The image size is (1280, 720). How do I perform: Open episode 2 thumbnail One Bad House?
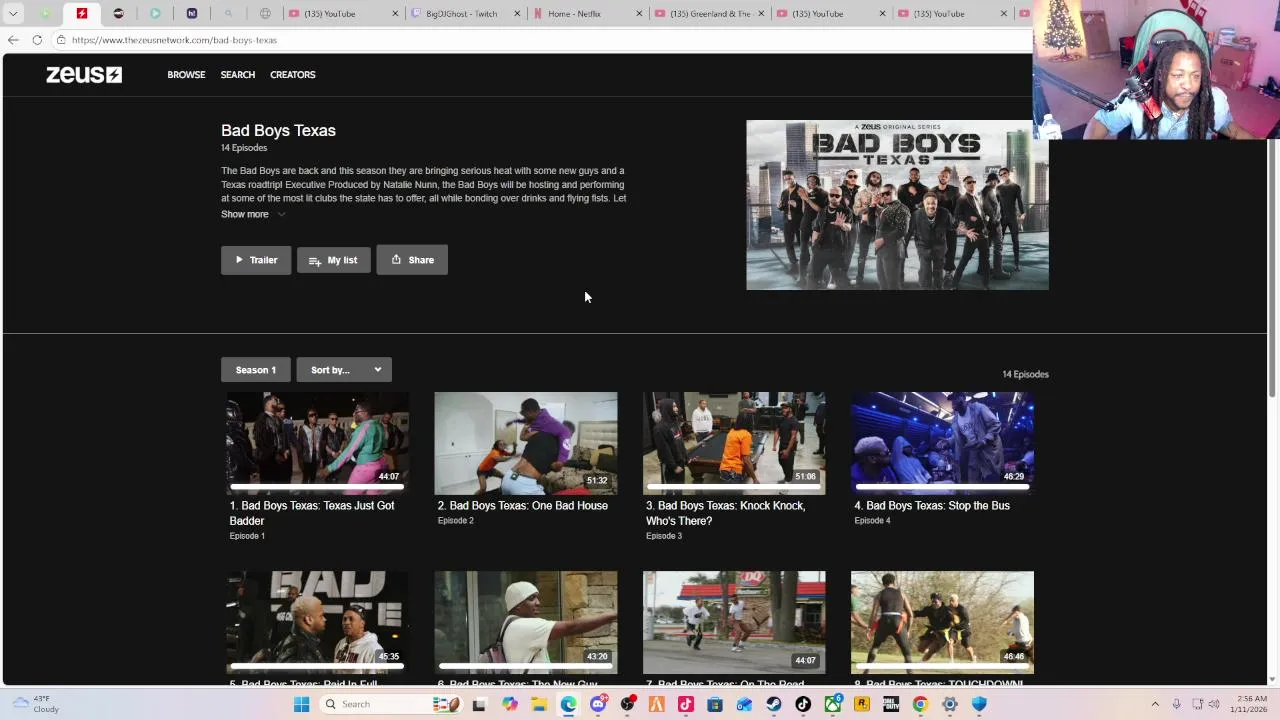[x=526, y=443]
